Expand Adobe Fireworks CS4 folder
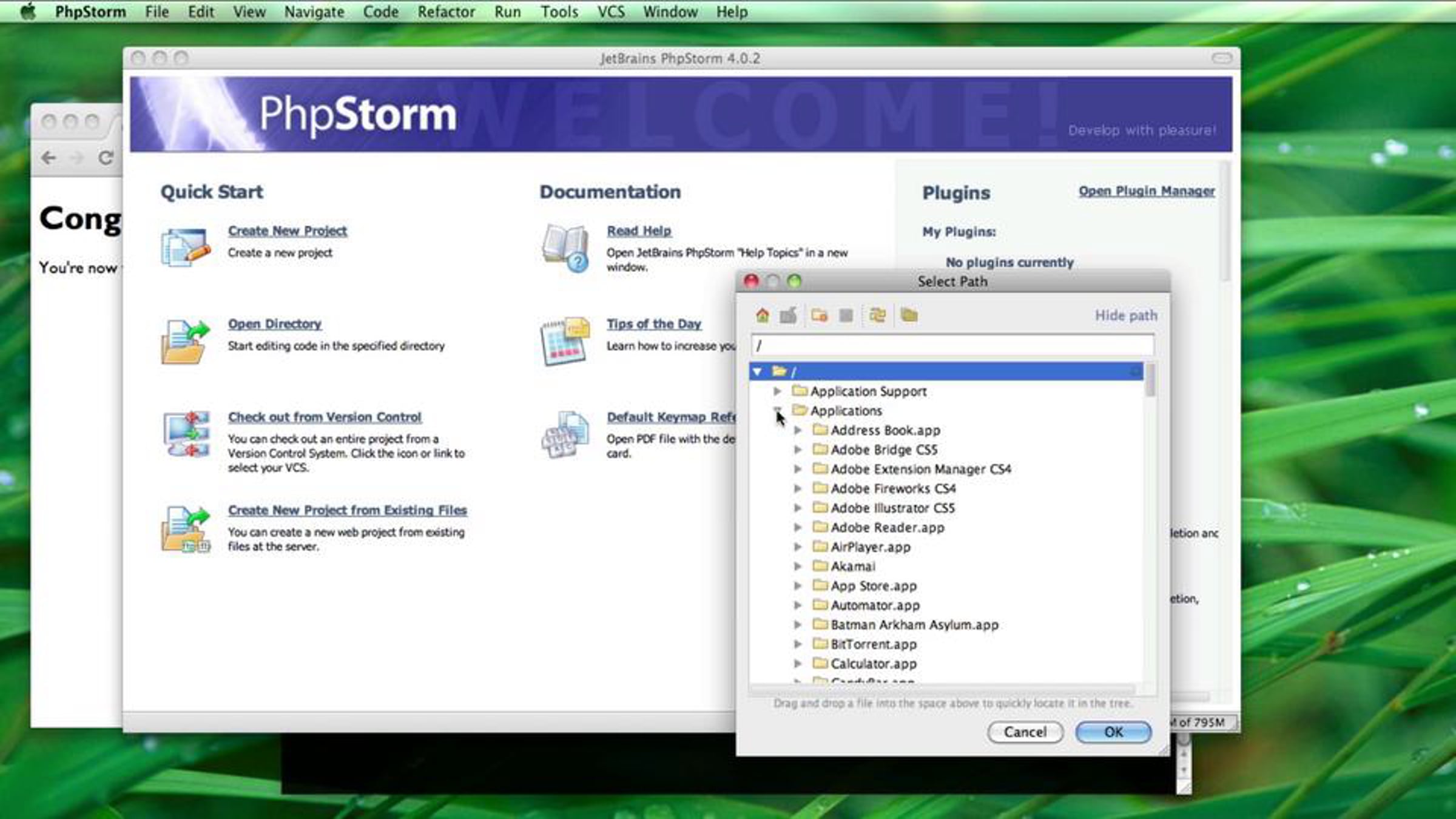Screen dimensions: 1456x819 (798, 488)
